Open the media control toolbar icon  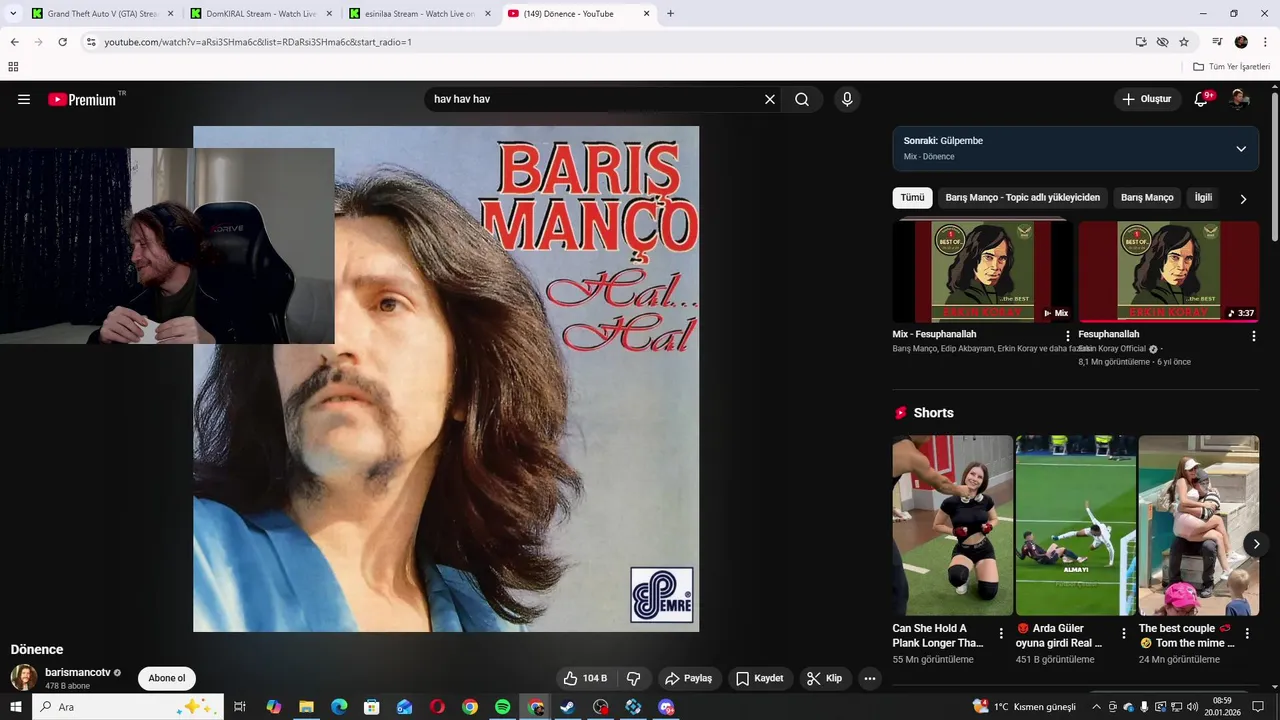(1217, 42)
